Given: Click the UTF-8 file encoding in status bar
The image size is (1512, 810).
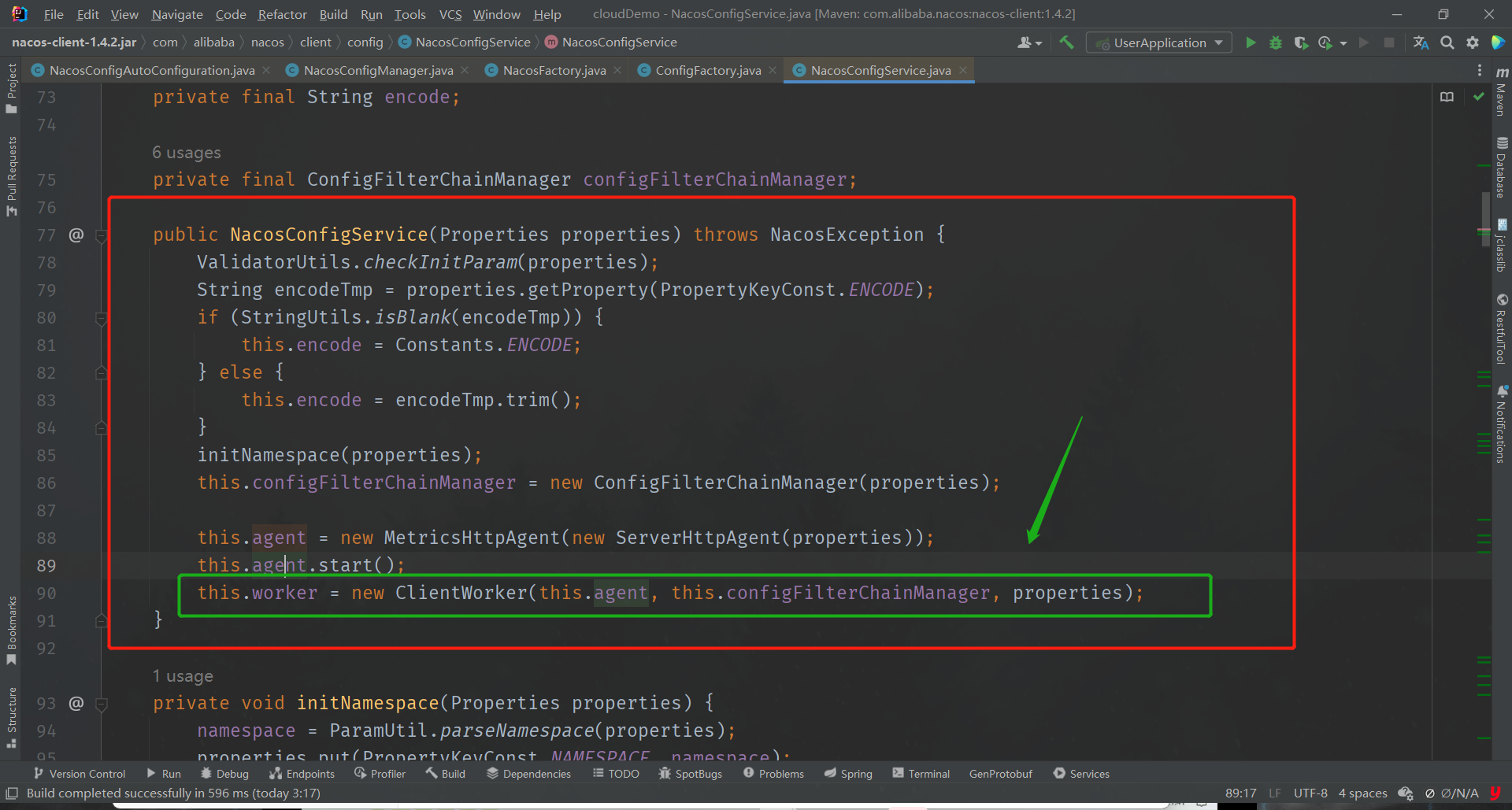Looking at the screenshot, I should click(x=1310, y=793).
